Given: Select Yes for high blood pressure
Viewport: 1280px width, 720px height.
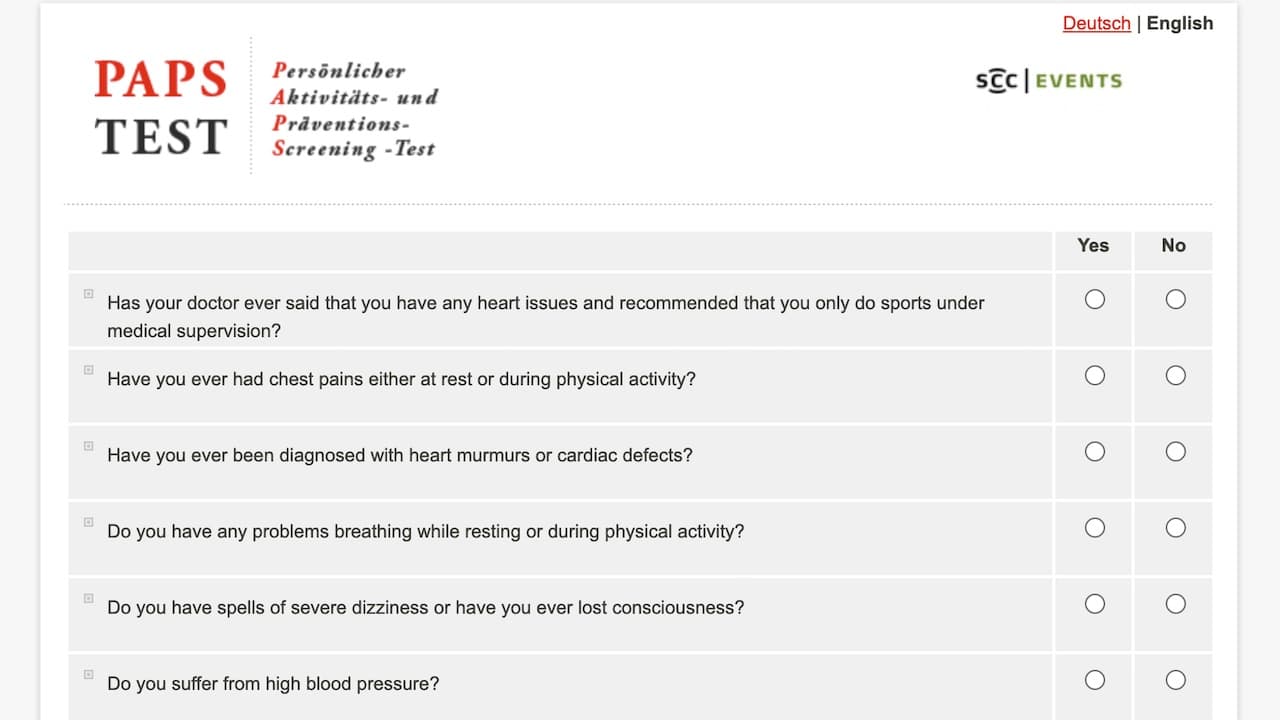Looking at the screenshot, I should click(1095, 680).
